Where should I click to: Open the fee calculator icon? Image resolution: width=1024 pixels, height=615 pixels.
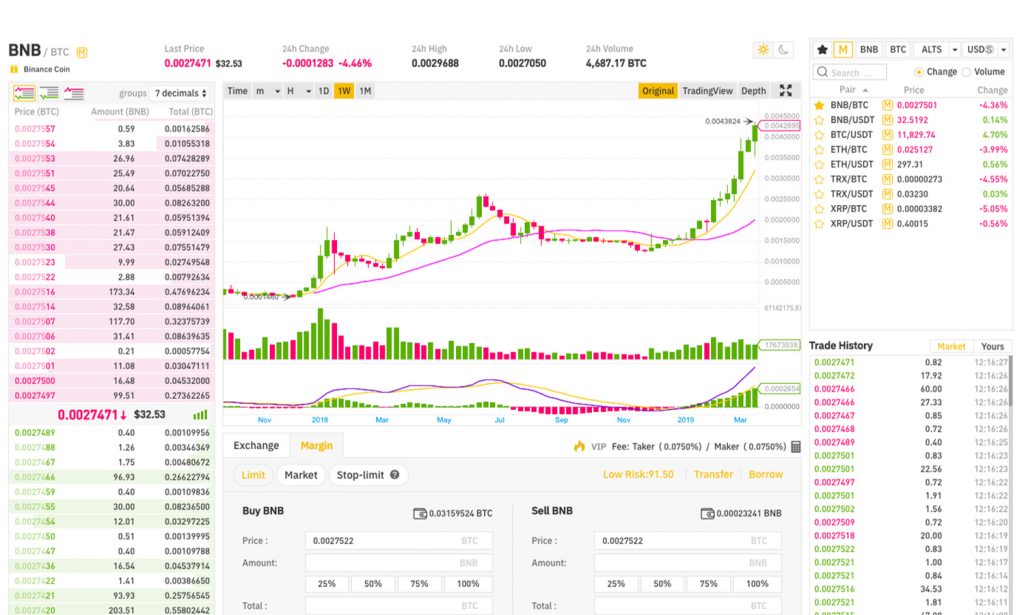[x=795, y=447]
